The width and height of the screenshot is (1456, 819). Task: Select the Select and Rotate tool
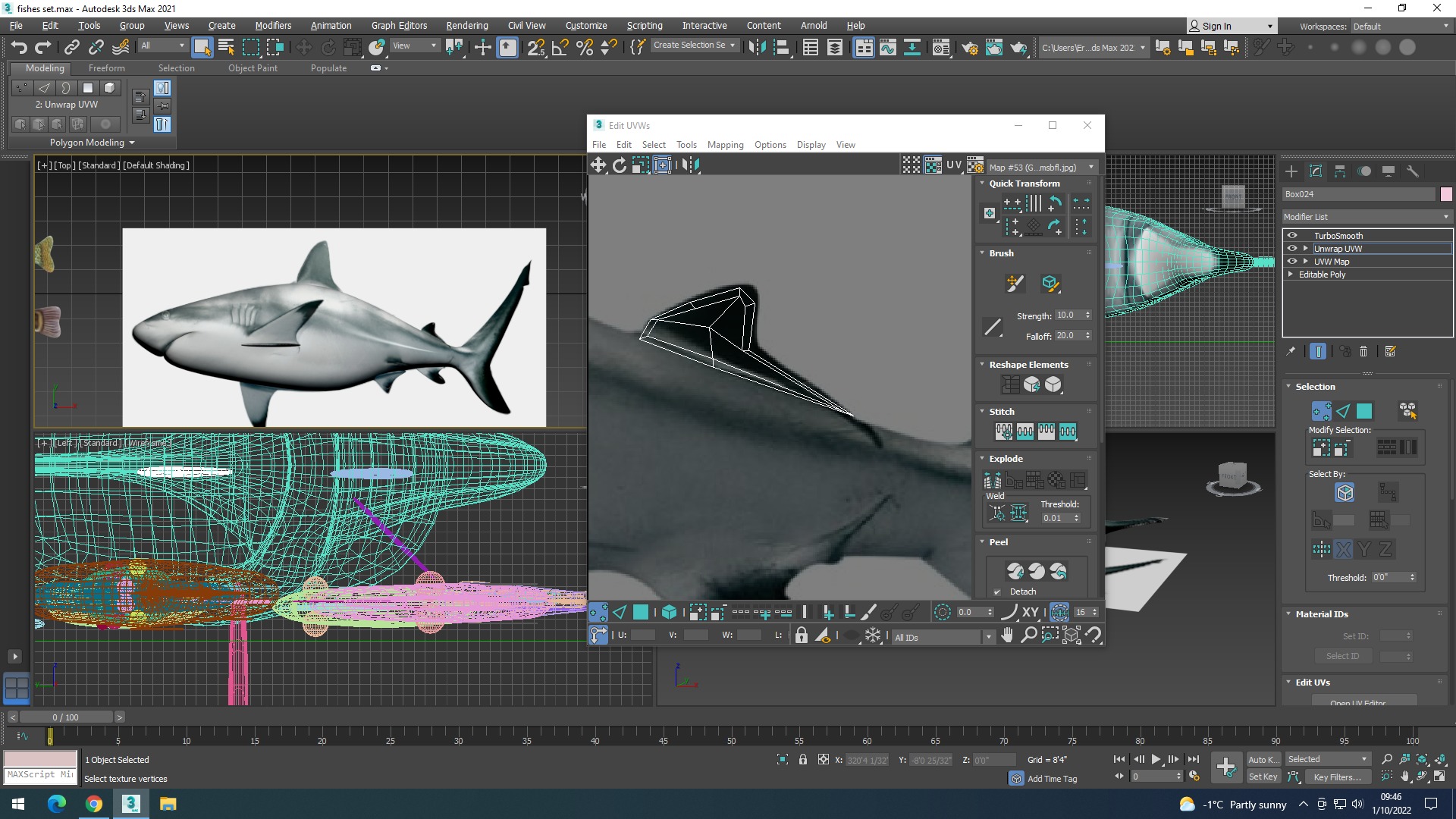click(328, 47)
